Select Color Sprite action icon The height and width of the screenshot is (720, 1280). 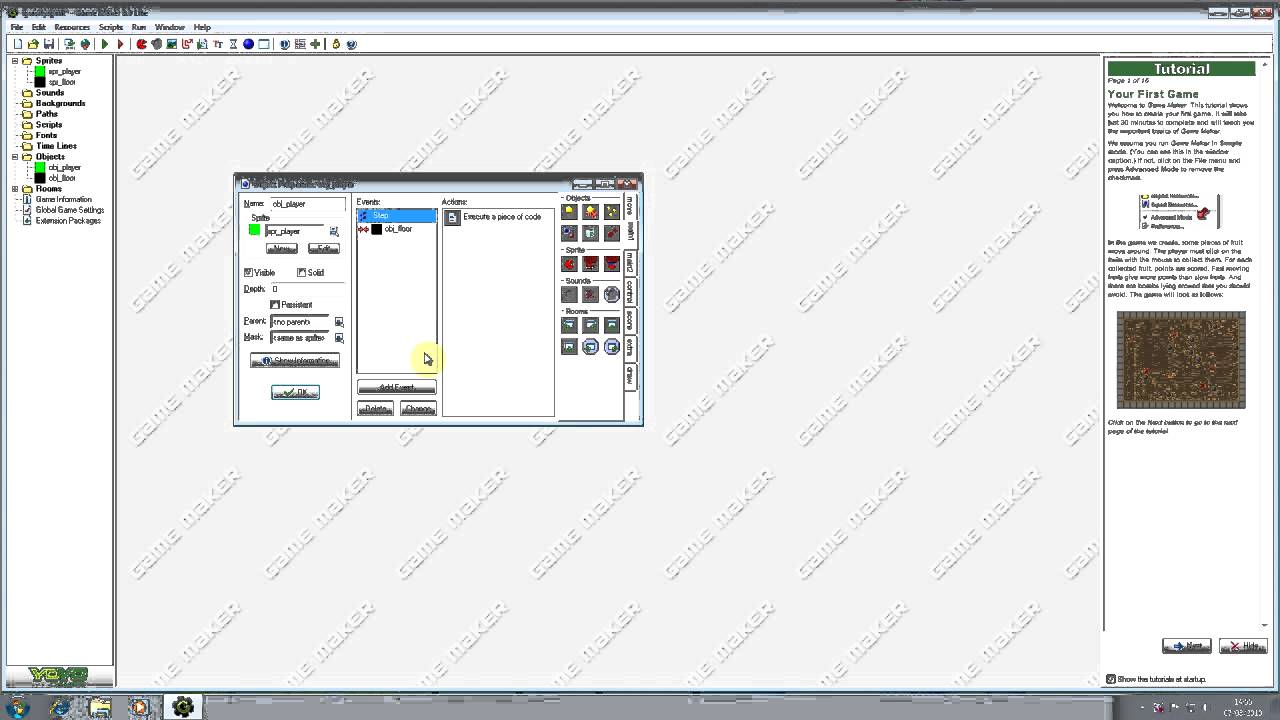click(612, 264)
